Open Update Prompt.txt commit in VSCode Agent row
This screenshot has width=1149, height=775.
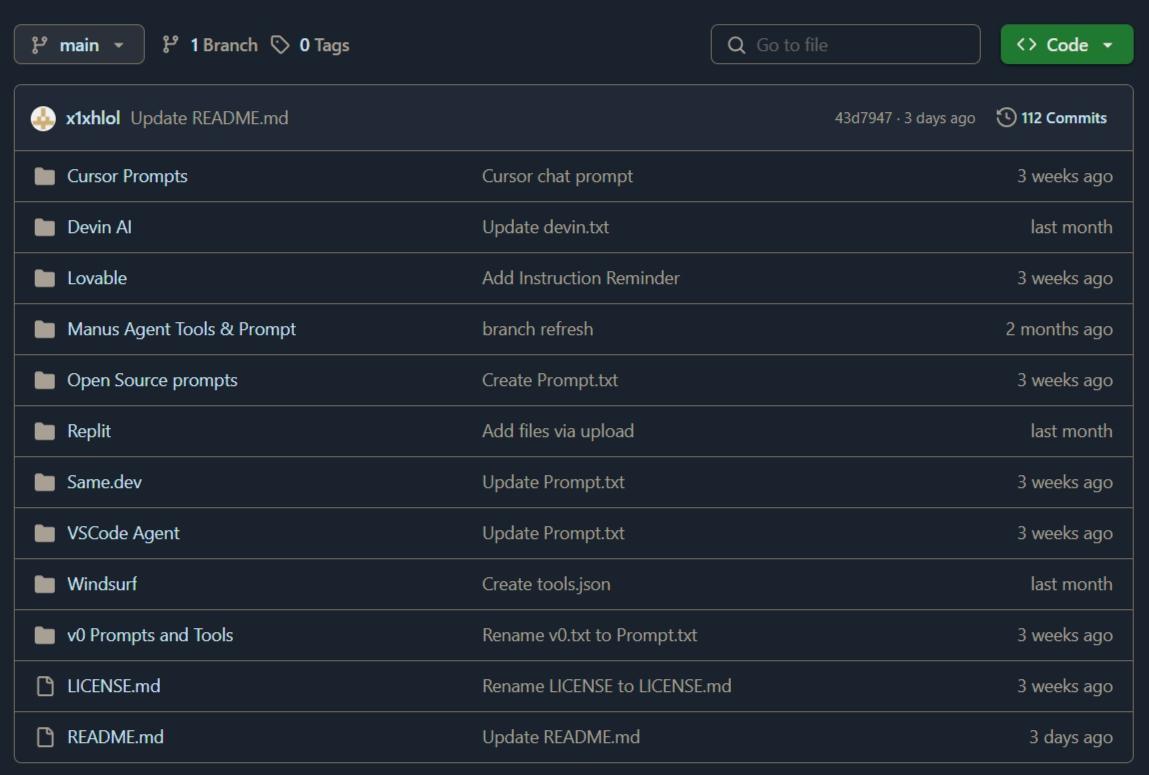point(553,533)
